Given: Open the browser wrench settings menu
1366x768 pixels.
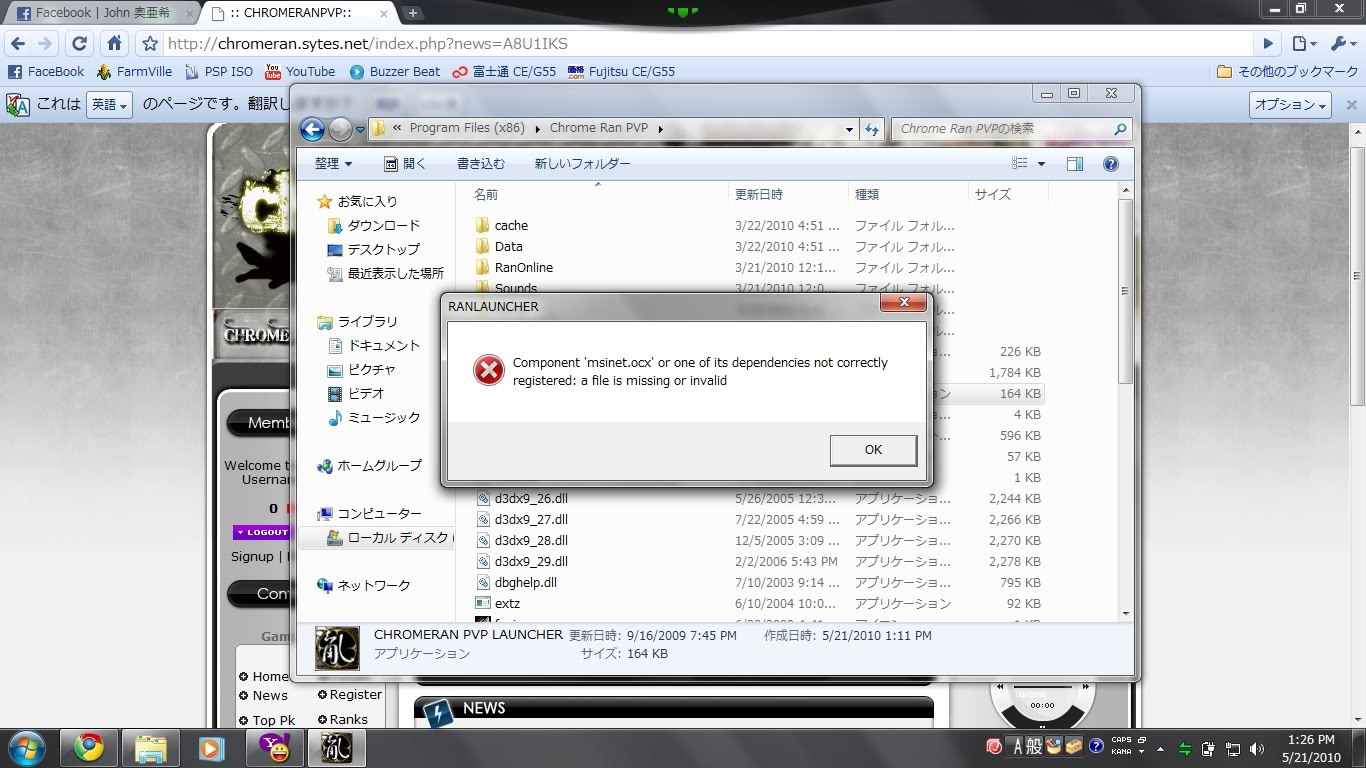Looking at the screenshot, I should coord(1342,44).
